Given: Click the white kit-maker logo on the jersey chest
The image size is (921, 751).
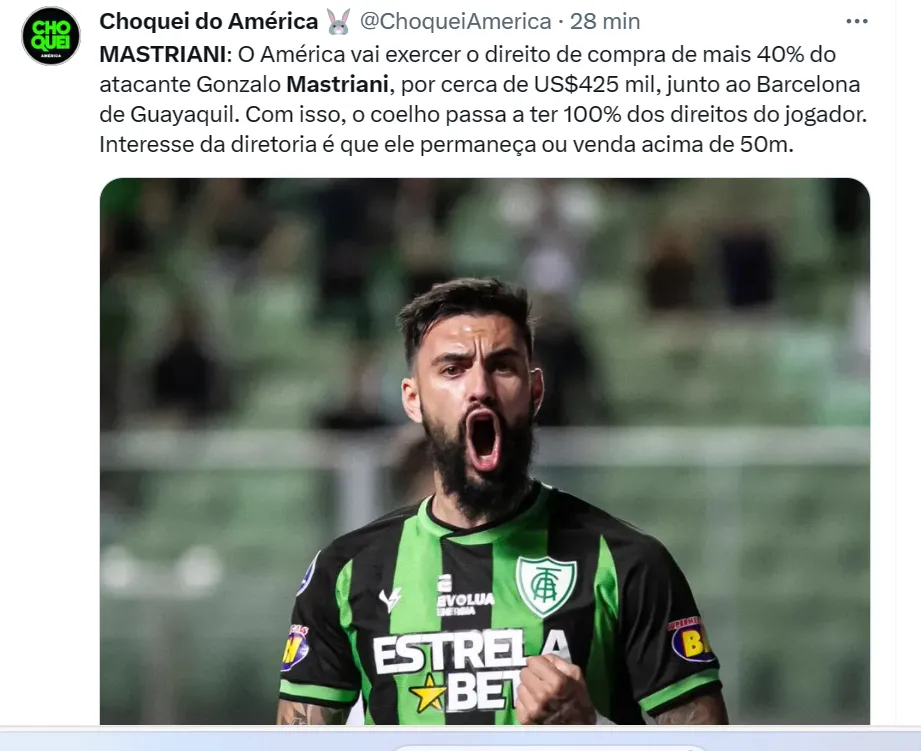Looking at the screenshot, I should coord(390,599).
